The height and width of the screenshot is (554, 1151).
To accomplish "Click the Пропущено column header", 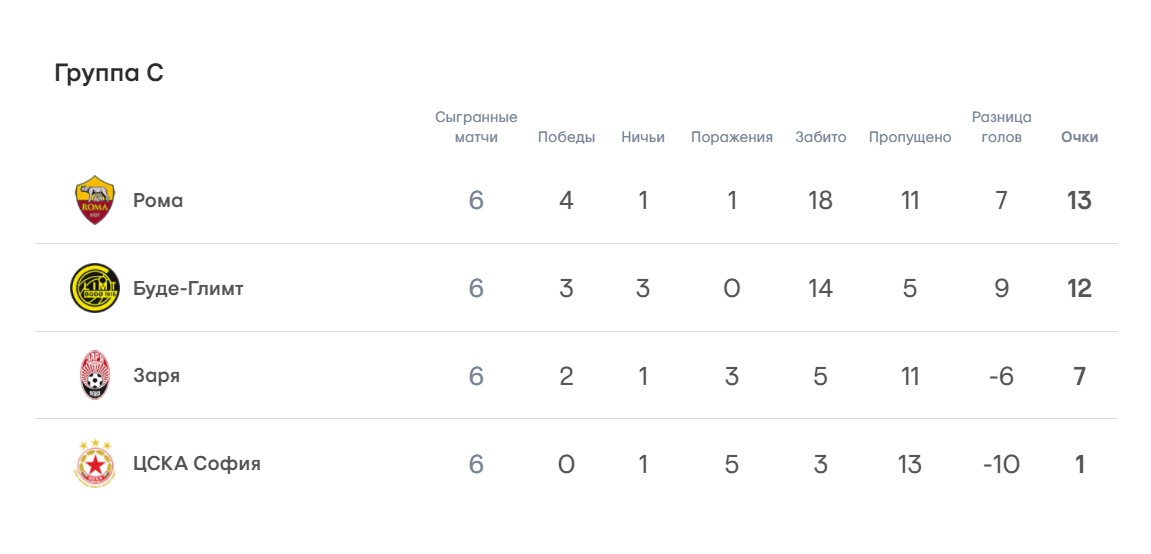I will click(x=909, y=137).
